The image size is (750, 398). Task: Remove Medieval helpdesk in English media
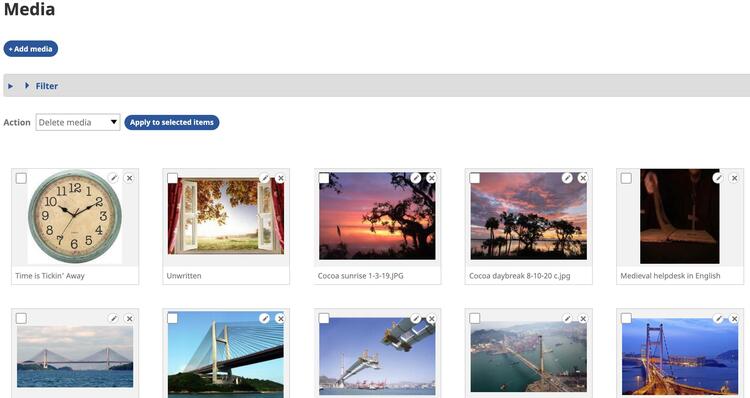[734, 178]
